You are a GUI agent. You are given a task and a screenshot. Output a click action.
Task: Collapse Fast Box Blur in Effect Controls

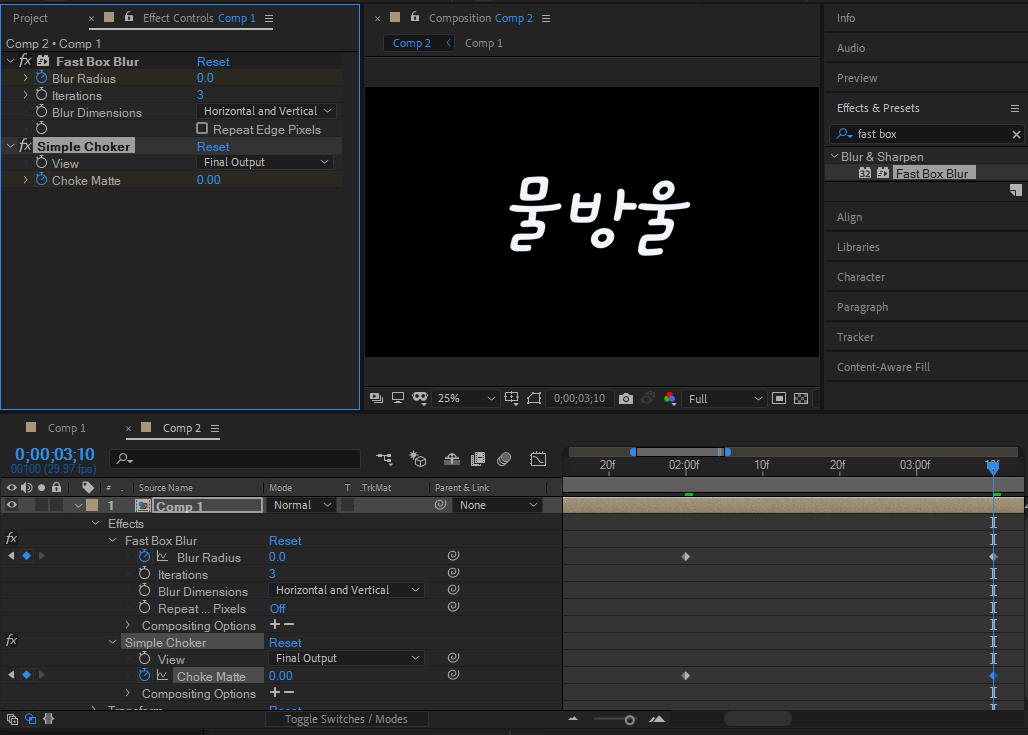[x=10, y=61]
